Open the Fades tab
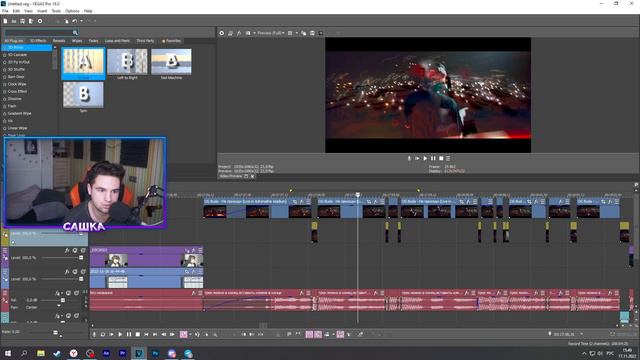This screenshot has width=640, height=360. point(93,41)
